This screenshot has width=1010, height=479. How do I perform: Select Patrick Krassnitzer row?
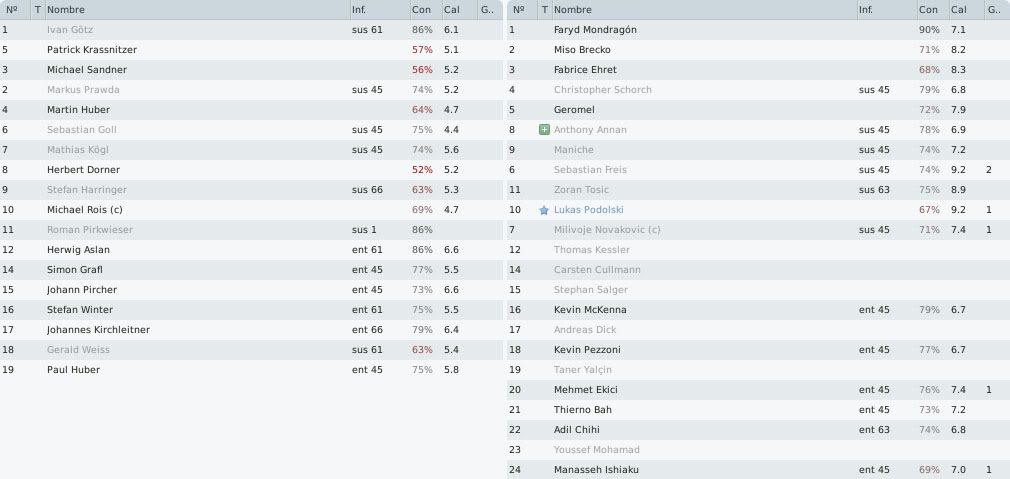(x=251, y=50)
